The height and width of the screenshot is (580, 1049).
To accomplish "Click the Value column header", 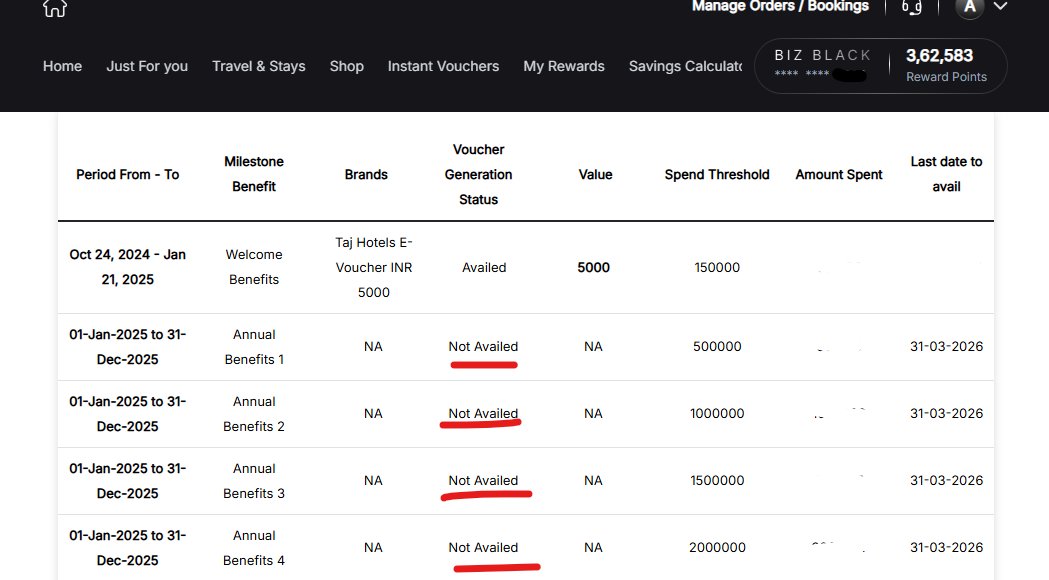I will tap(595, 175).
